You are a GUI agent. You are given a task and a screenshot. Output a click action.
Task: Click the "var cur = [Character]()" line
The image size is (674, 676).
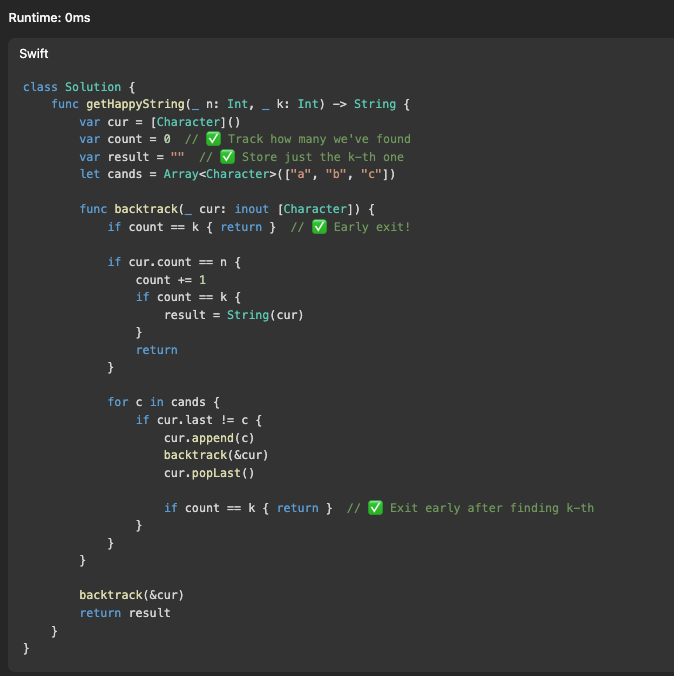[x=160, y=122]
